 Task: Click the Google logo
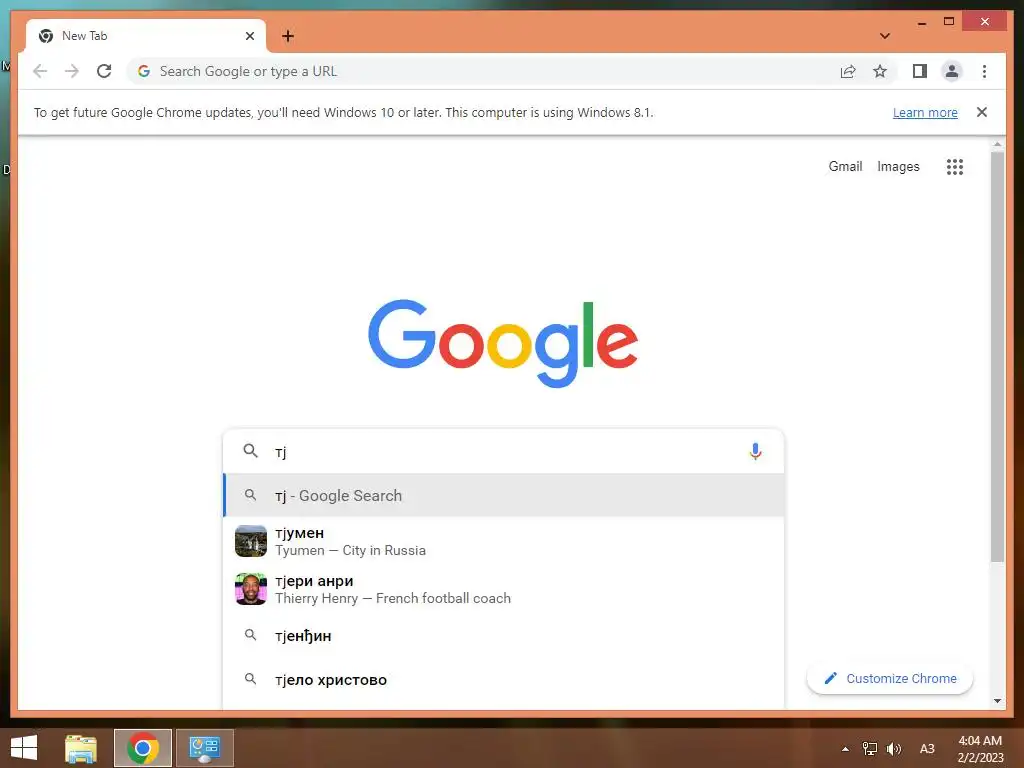pos(503,343)
